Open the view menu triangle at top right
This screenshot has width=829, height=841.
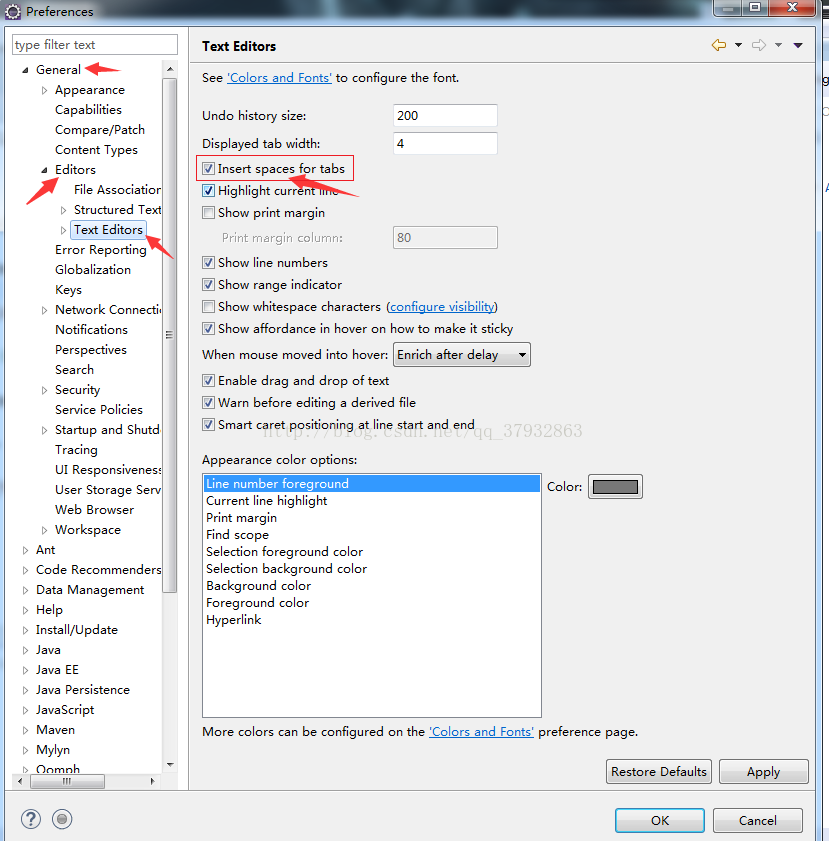(x=797, y=46)
